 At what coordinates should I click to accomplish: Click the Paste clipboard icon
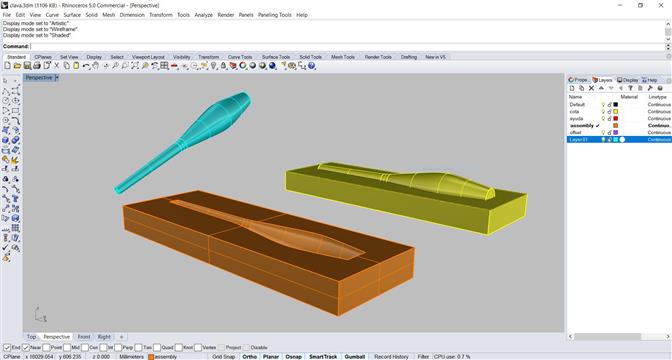point(76,66)
